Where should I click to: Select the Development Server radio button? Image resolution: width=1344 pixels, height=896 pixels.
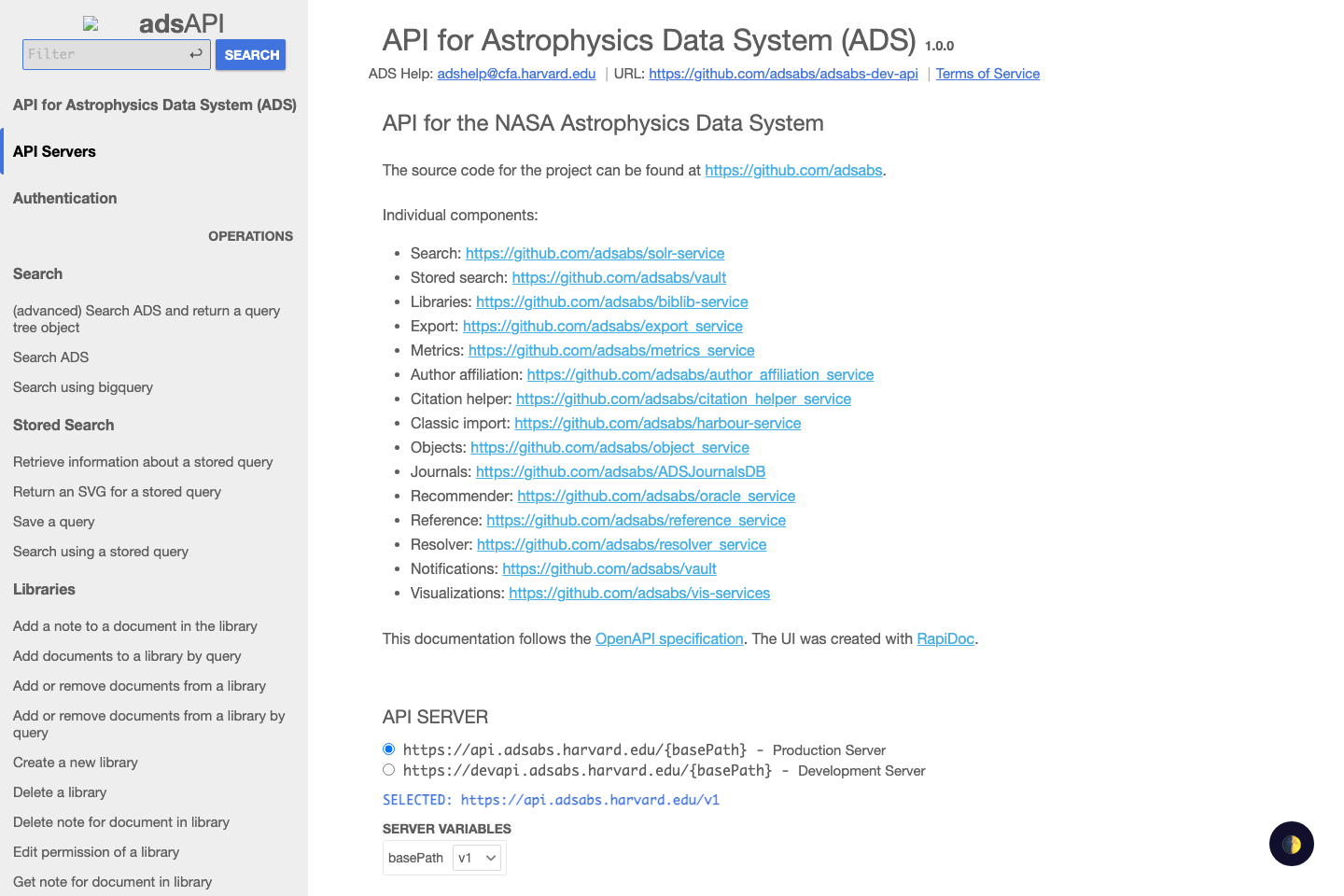click(389, 769)
